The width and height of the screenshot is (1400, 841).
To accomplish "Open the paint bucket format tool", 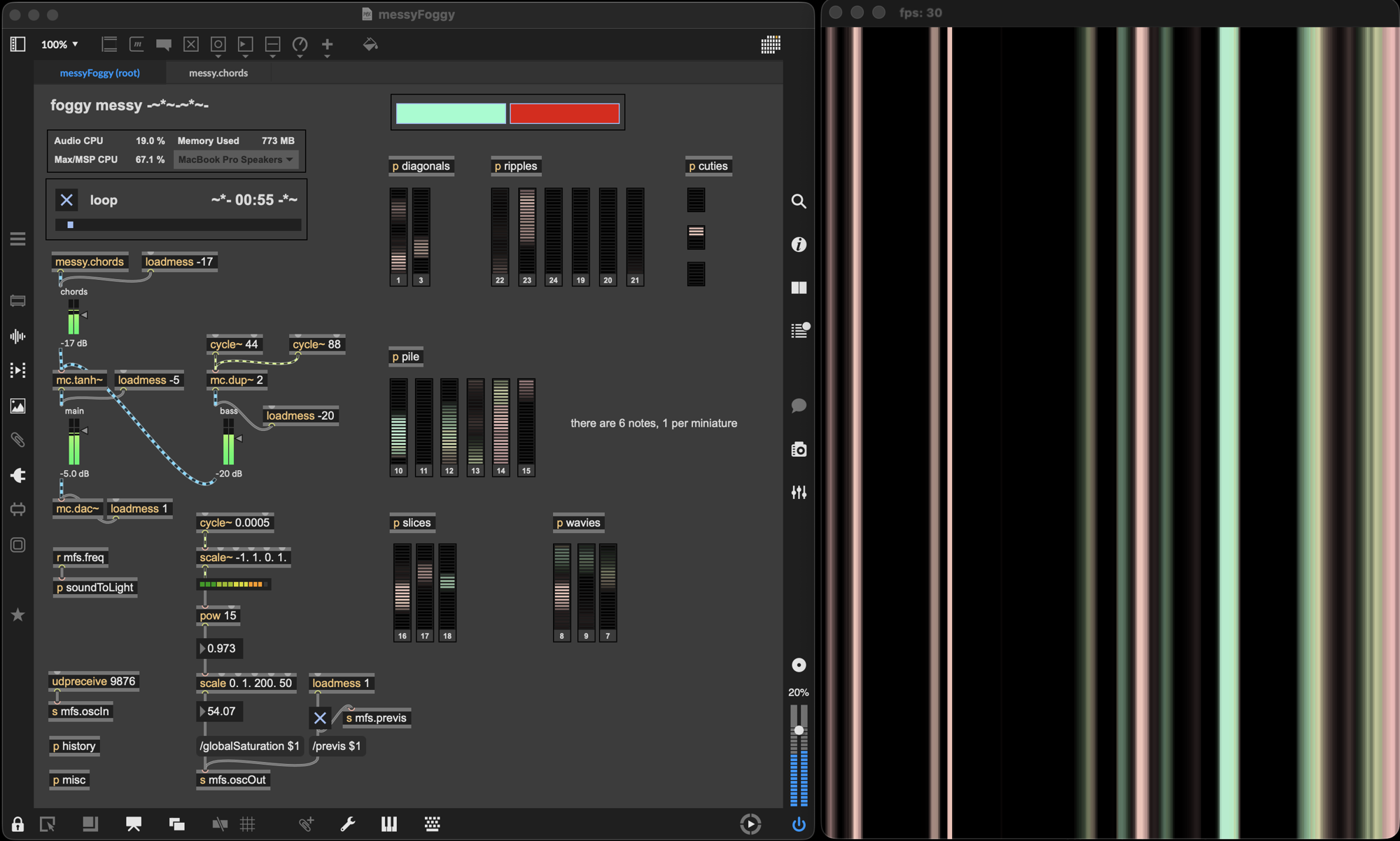I will pyautogui.click(x=370, y=44).
